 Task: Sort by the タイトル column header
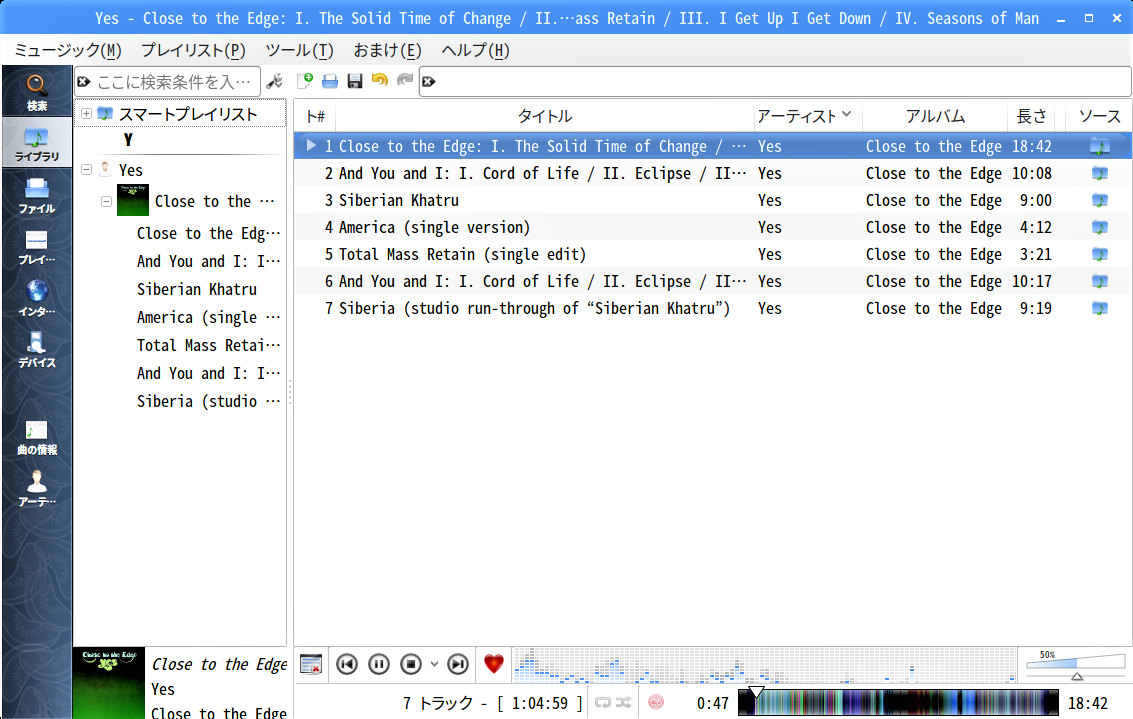click(545, 116)
